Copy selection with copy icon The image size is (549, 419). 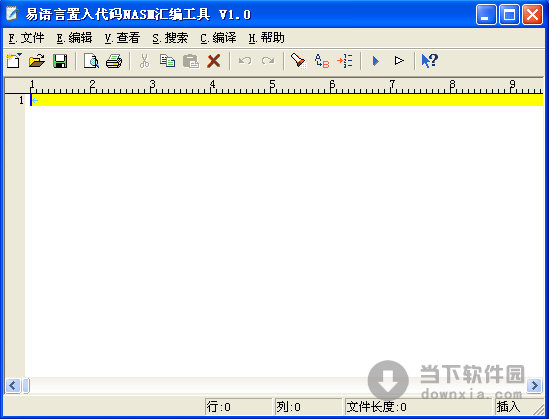point(167,61)
